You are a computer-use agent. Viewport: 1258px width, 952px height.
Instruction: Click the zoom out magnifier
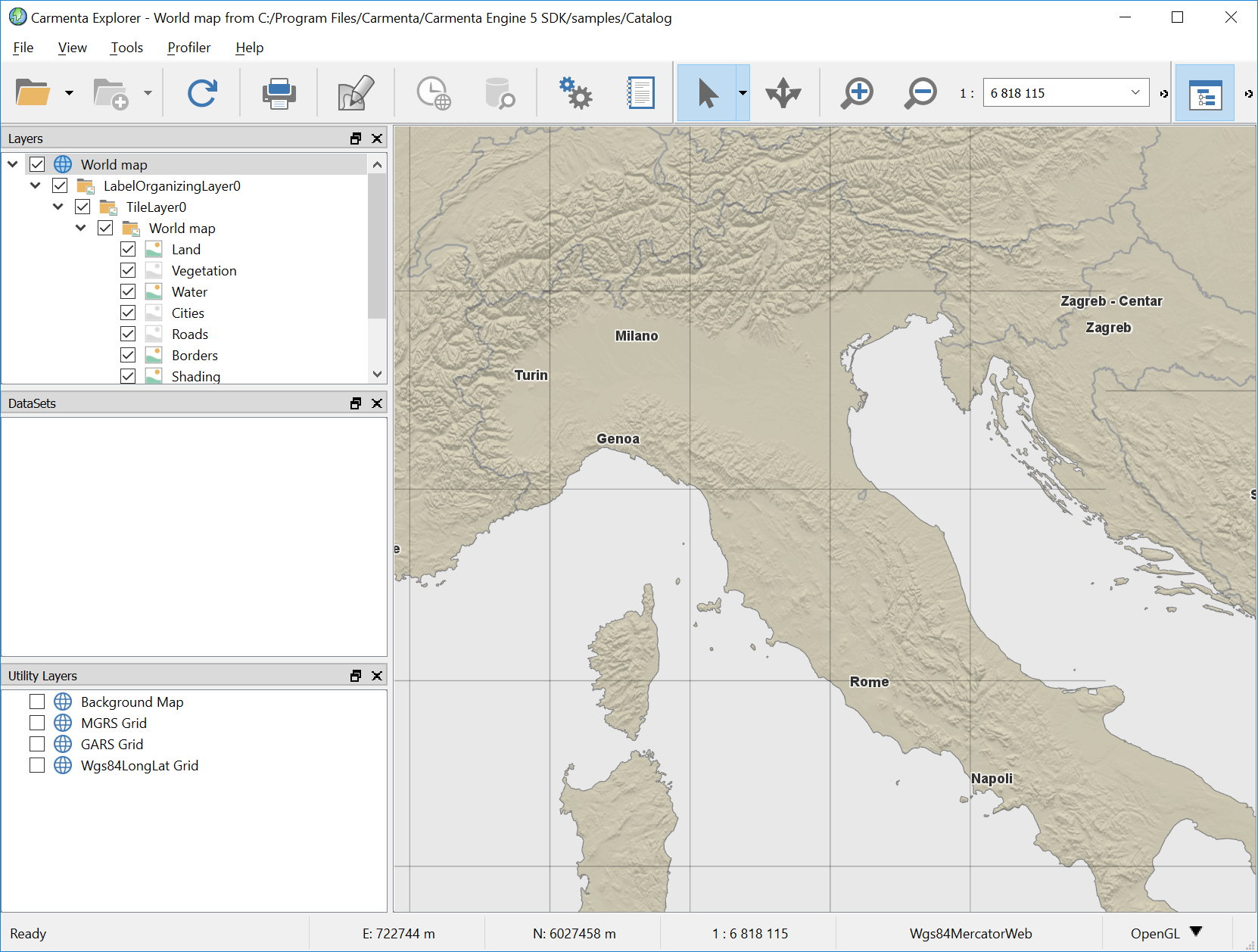tap(920, 93)
